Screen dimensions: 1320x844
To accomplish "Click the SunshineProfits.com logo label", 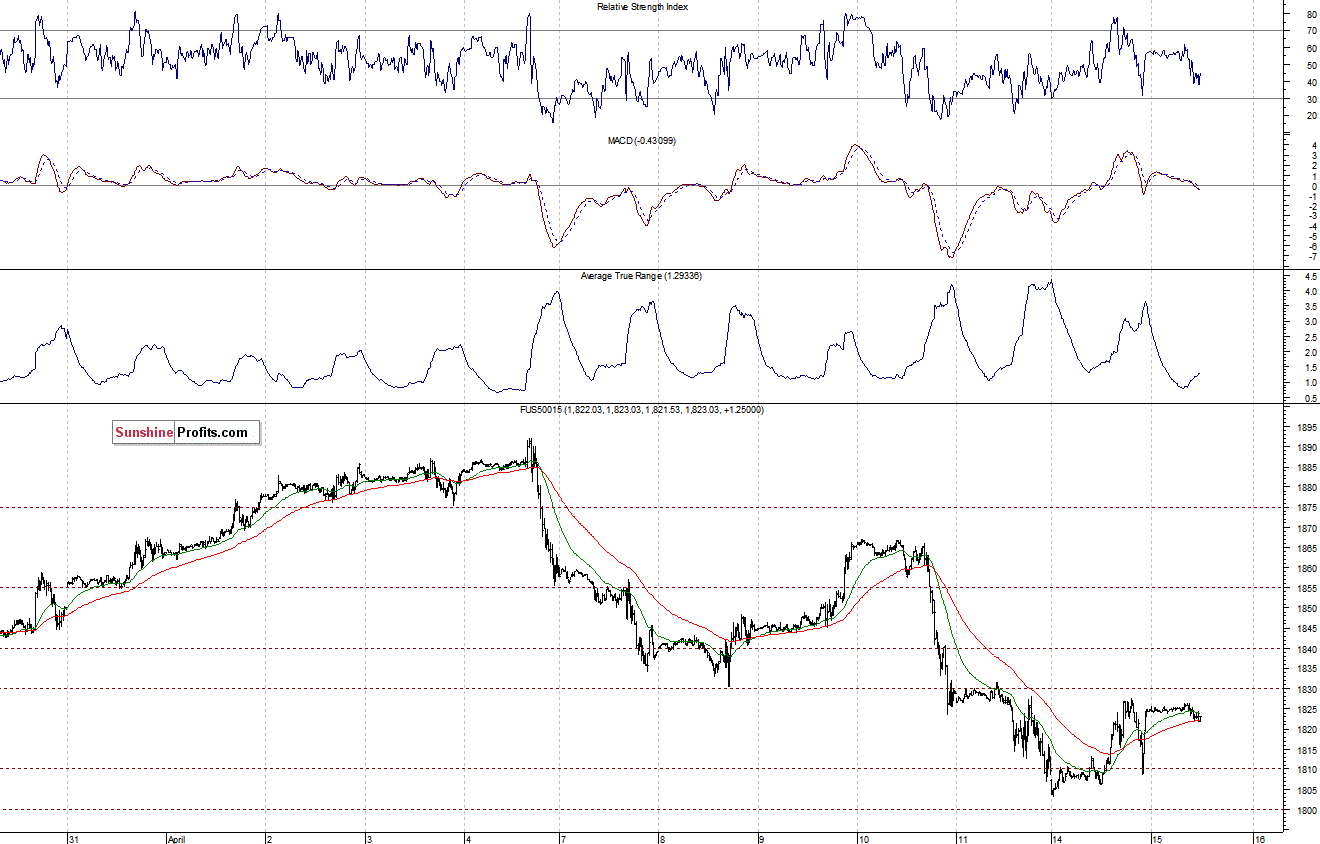I will click(x=186, y=432).
